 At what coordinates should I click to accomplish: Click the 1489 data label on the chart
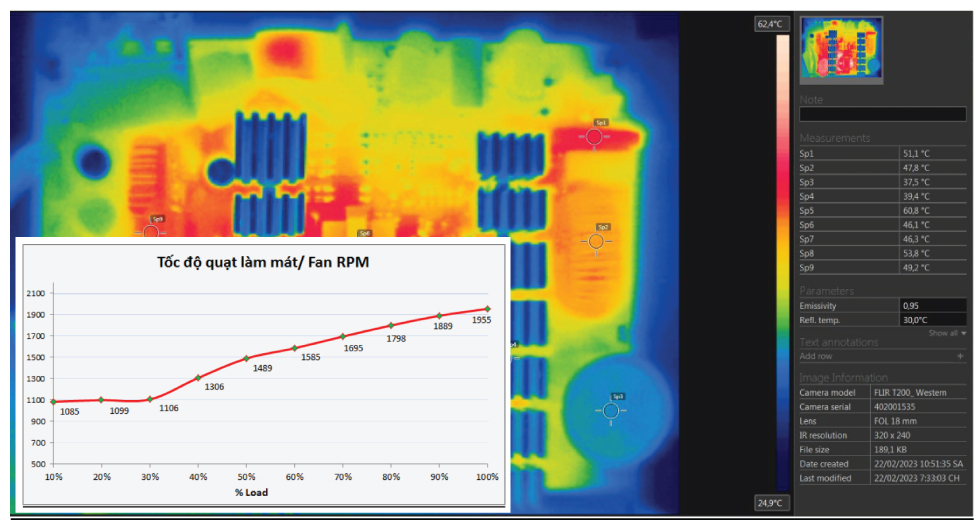coord(262,369)
